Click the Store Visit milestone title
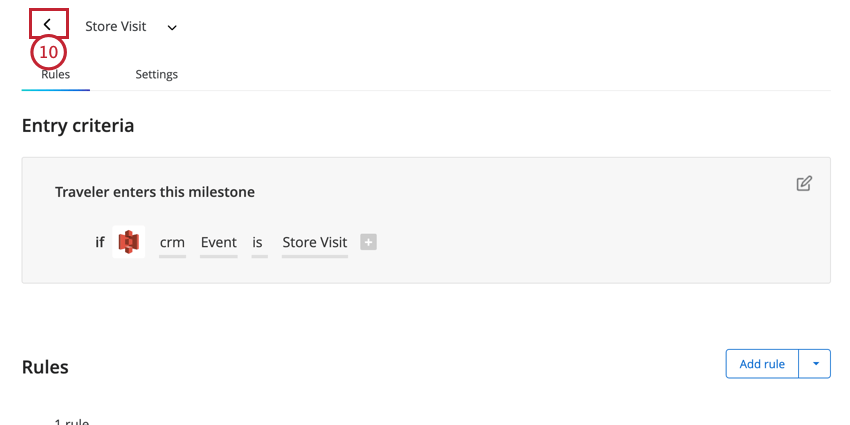This screenshot has height=425, width=850. pyautogui.click(x=115, y=27)
